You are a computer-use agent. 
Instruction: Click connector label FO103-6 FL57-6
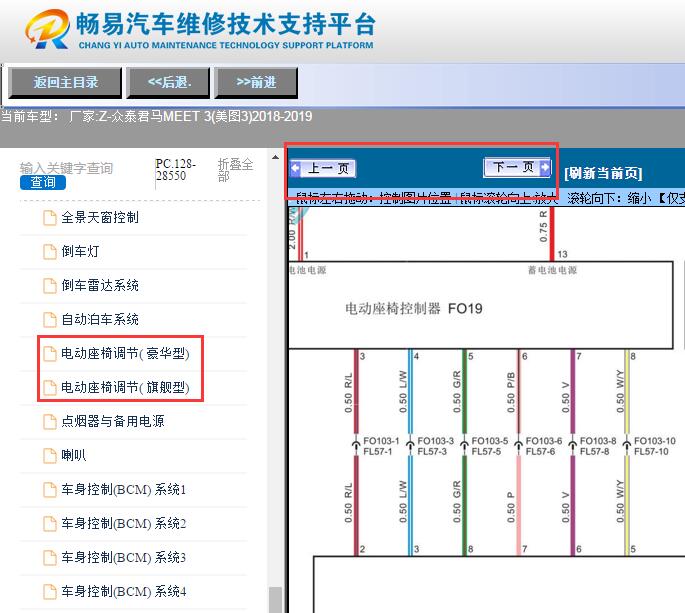(543, 446)
